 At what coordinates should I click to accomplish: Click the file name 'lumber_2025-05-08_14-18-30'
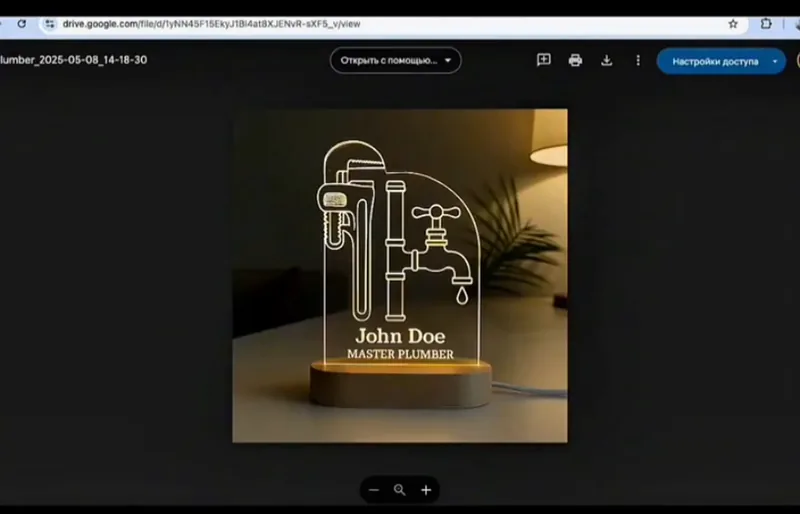pos(73,60)
